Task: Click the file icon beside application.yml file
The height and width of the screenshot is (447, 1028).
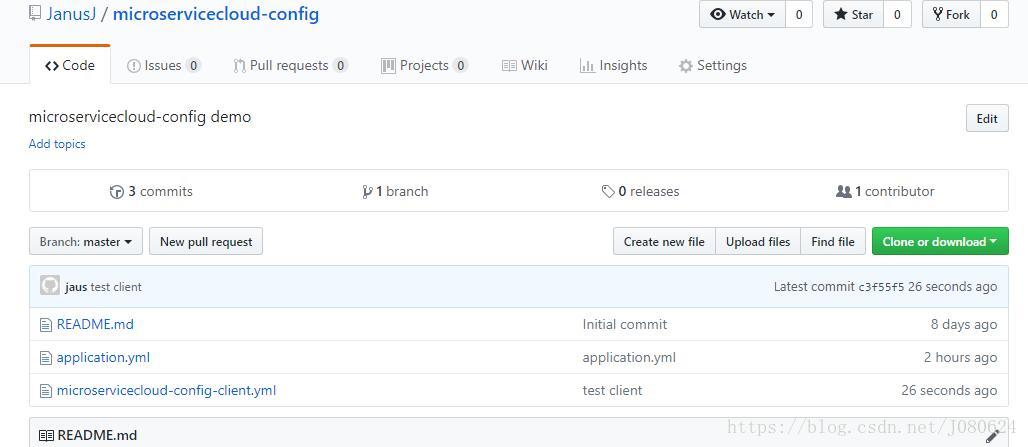Action: [x=45, y=358]
